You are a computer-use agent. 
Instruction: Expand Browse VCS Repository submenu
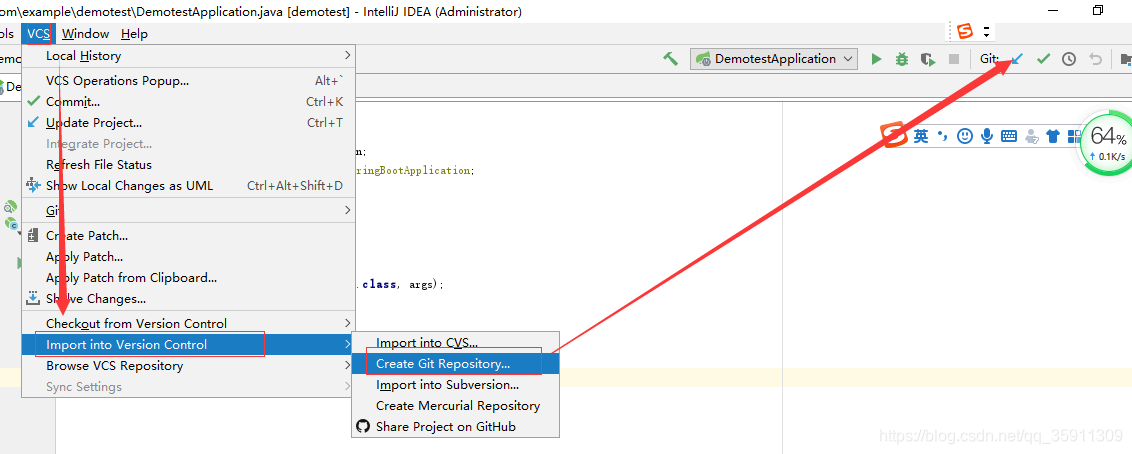pos(189,365)
